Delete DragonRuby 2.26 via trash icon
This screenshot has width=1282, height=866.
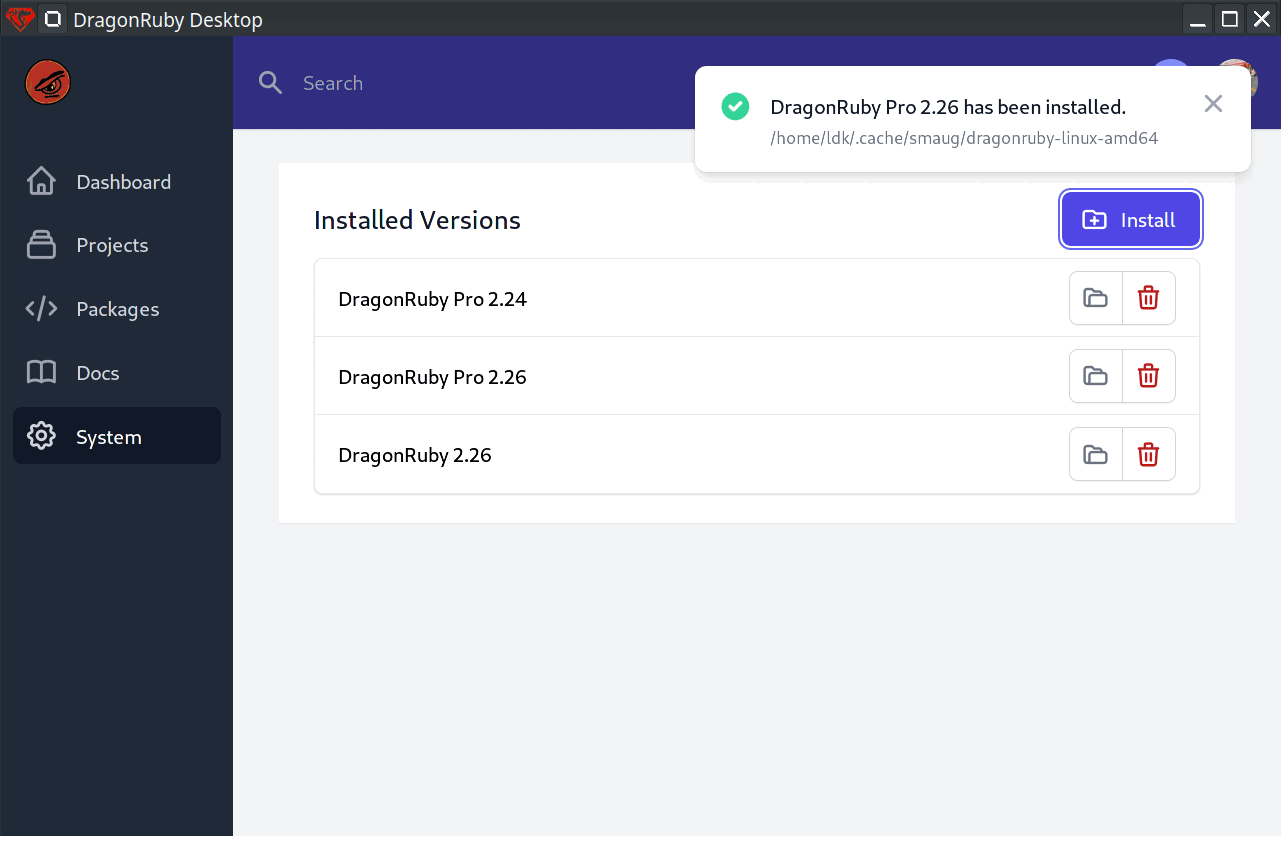click(x=1148, y=453)
